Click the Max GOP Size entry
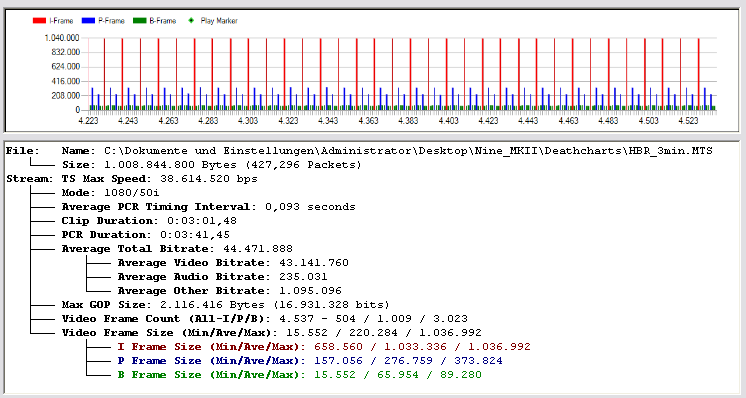Image resolution: width=746 pixels, height=398 pixels. pos(226,305)
